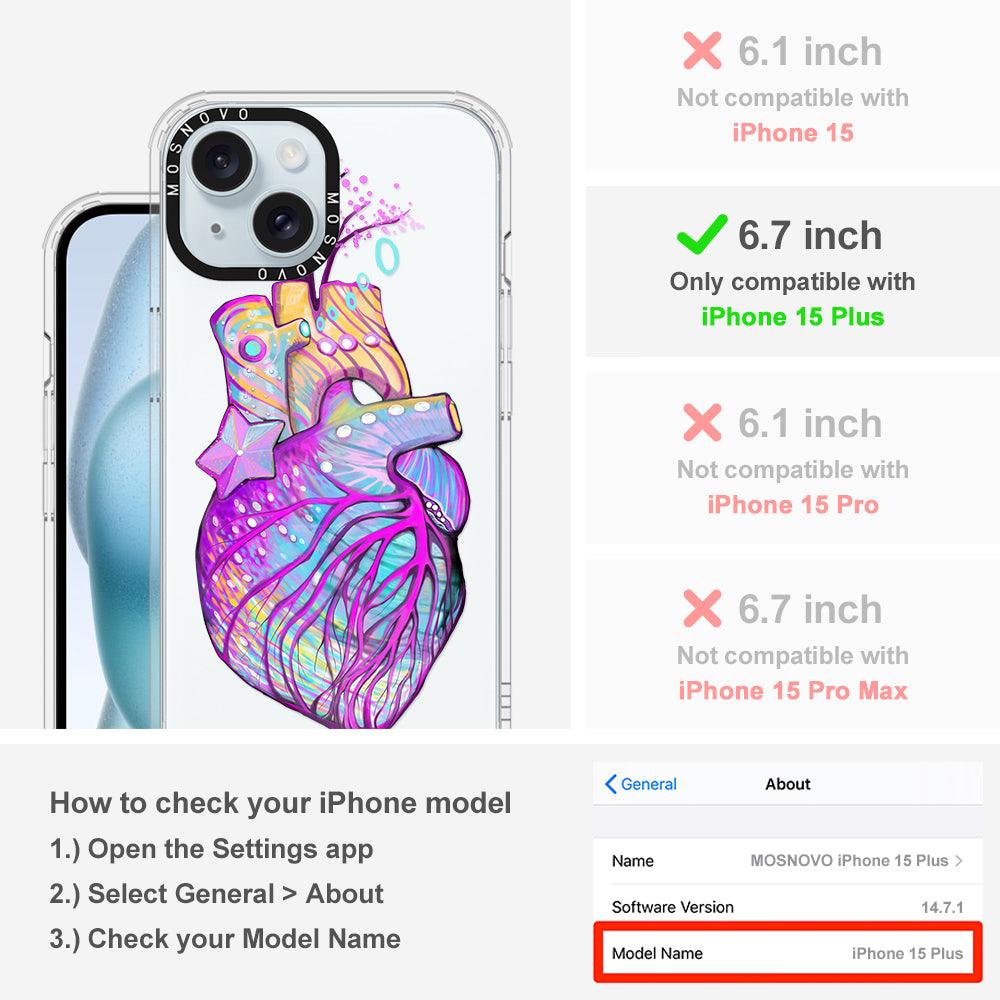
Task: Click the red X beside iPhone 15 Pro
Action: [x=702, y=422]
